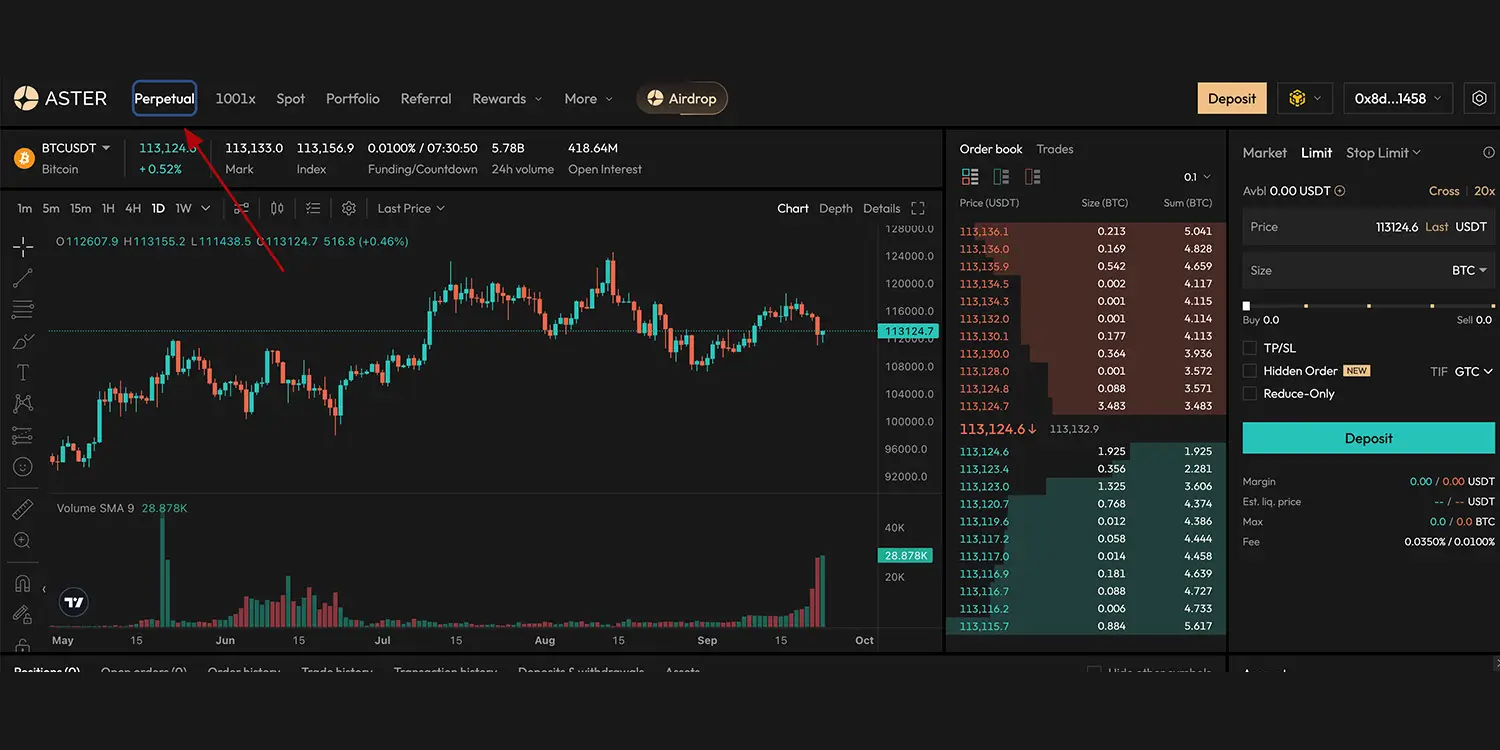Image resolution: width=1500 pixels, height=750 pixels.
Task: Open chart settings gear icon
Action: click(349, 208)
